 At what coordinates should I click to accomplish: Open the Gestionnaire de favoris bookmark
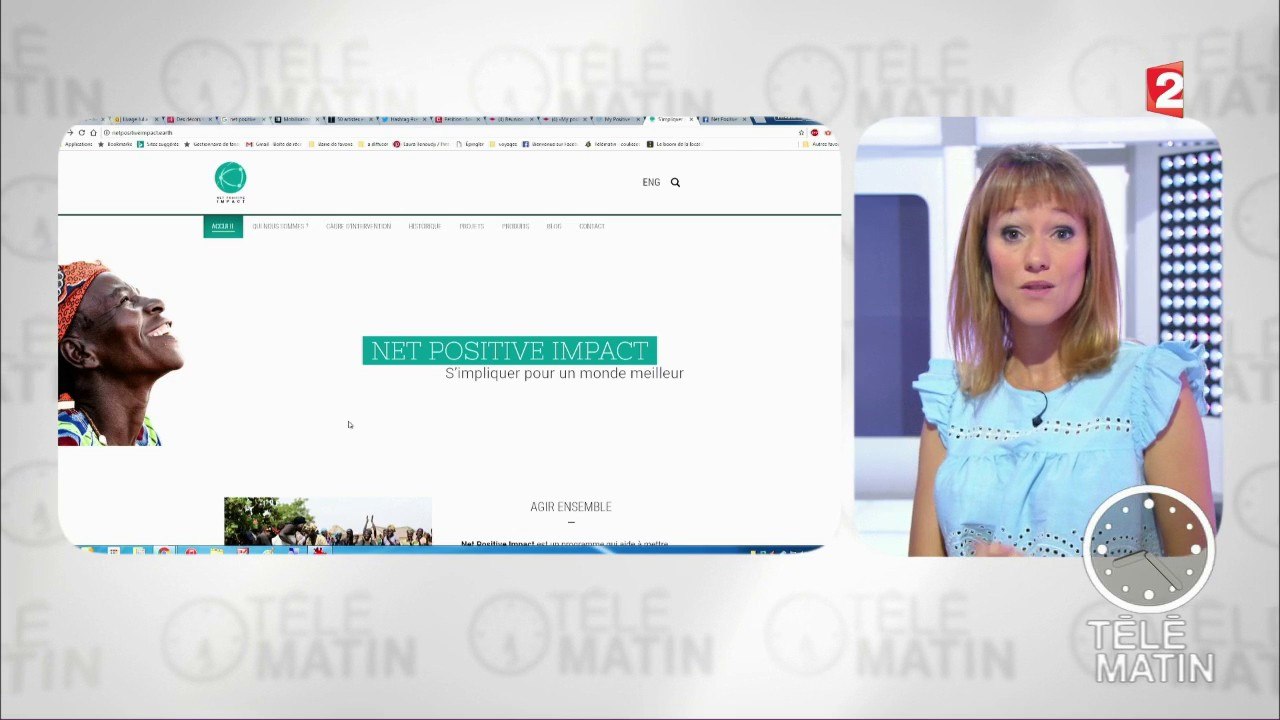pyautogui.click(x=212, y=144)
